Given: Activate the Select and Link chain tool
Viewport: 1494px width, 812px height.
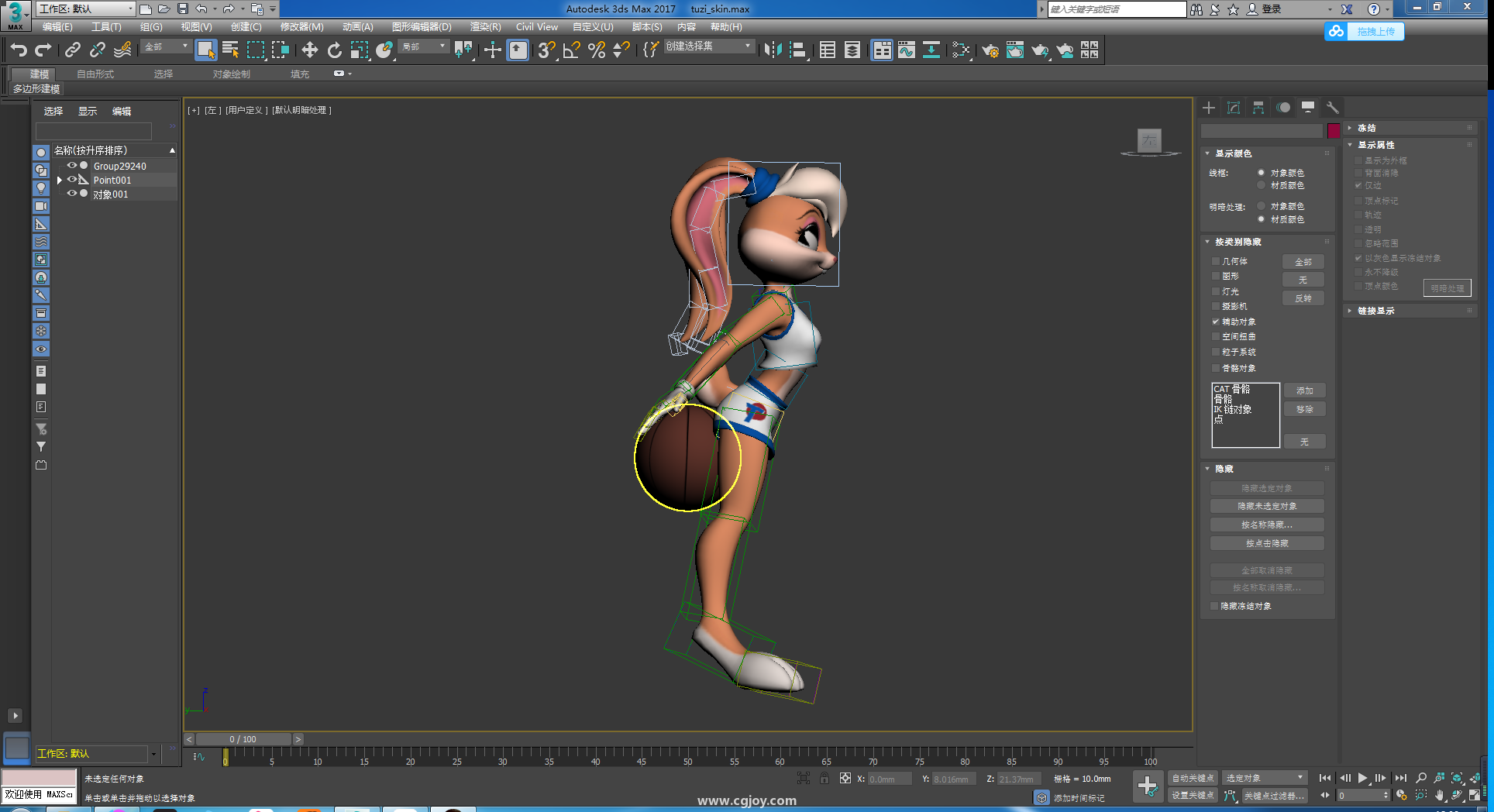Looking at the screenshot, I should [73, 50].
